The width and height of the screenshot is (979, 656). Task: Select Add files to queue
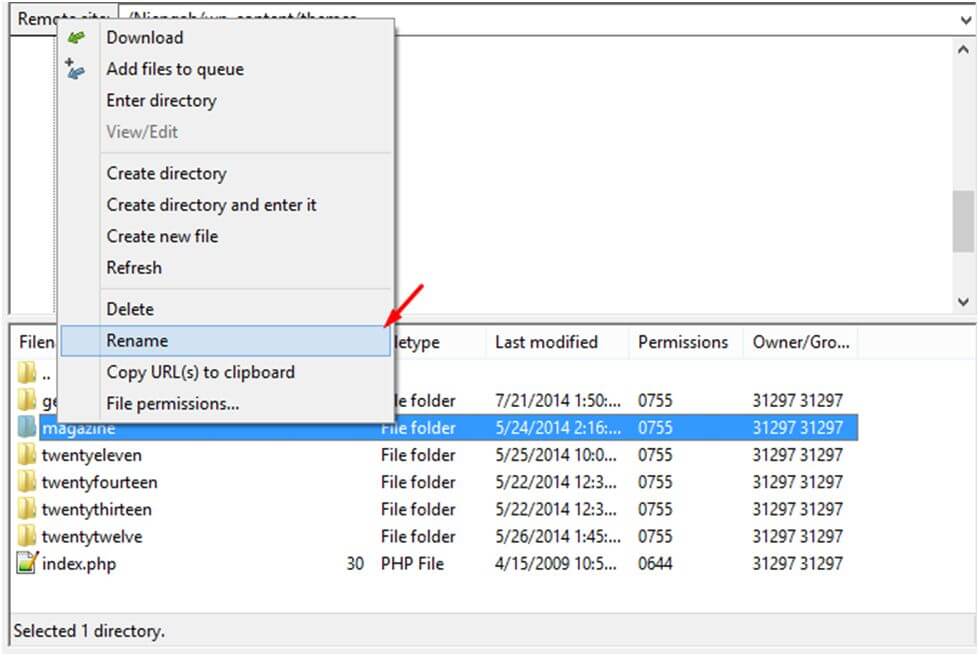point(175,69)
